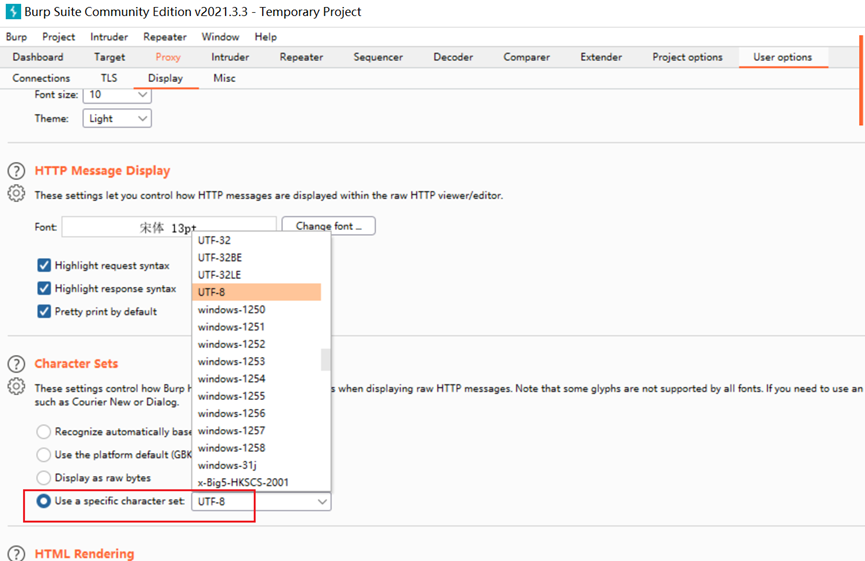Image resolution: width=865 pixels, height=561 pixels.
Task: Choose UTF-32LE from the charset list
Action: 257,275
